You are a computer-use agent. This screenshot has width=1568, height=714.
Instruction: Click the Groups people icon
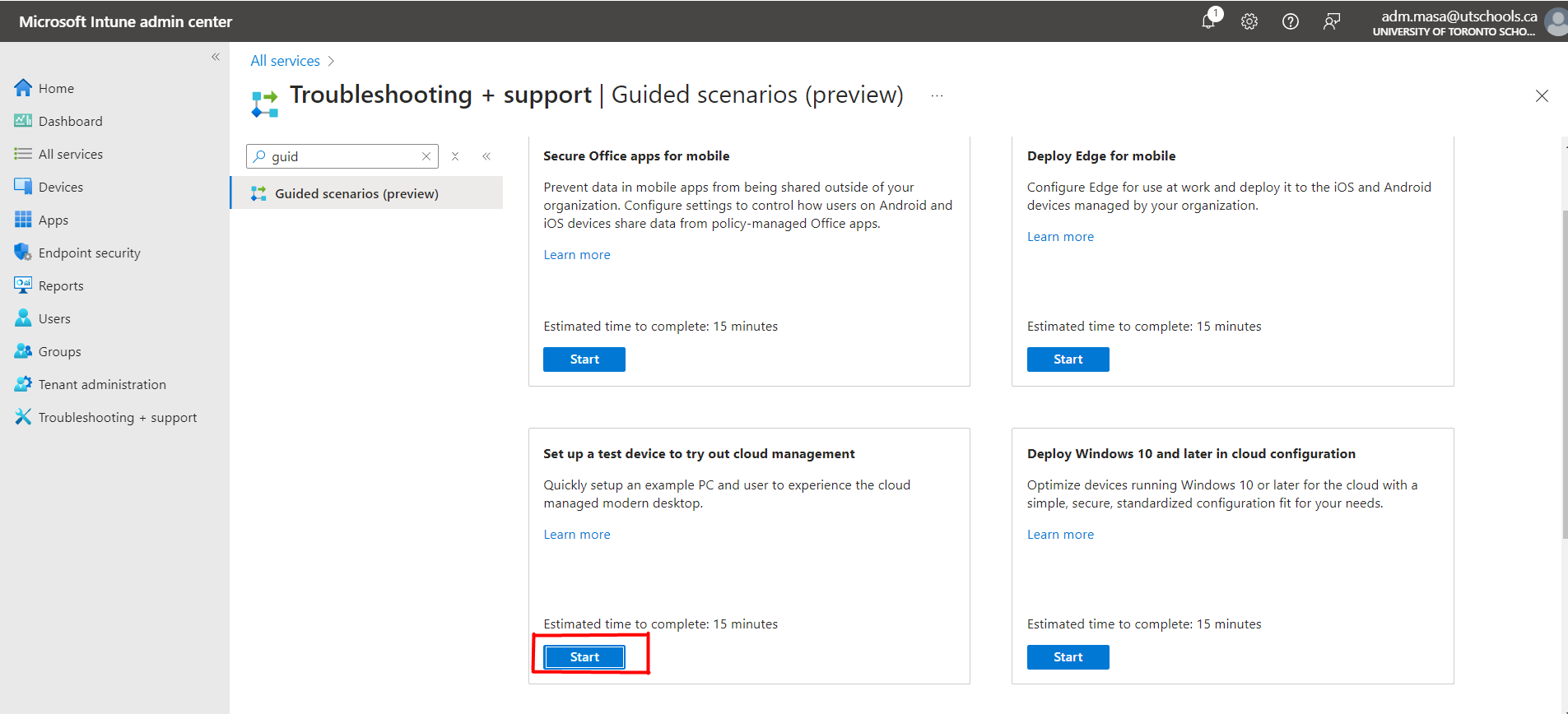pyautogui.click(x=23, y=351)
